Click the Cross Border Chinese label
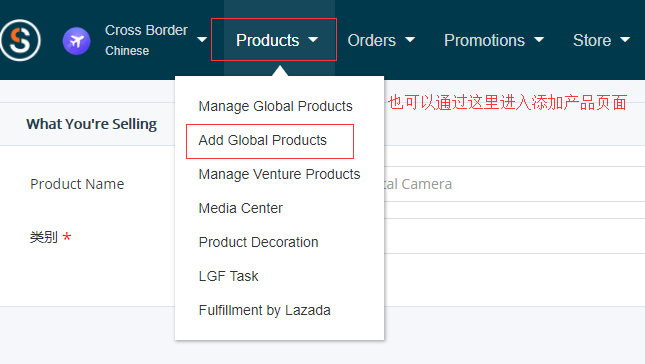Image resolution: width=645 pixels, height=364 pixels. [146, 40]
